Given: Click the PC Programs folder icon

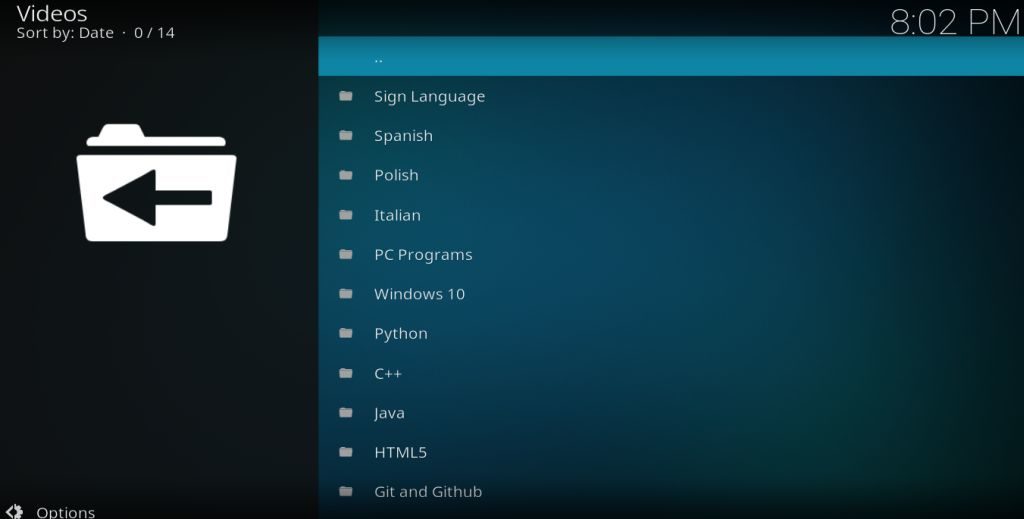Looking at the screenshot, I should tap(345, 254).
